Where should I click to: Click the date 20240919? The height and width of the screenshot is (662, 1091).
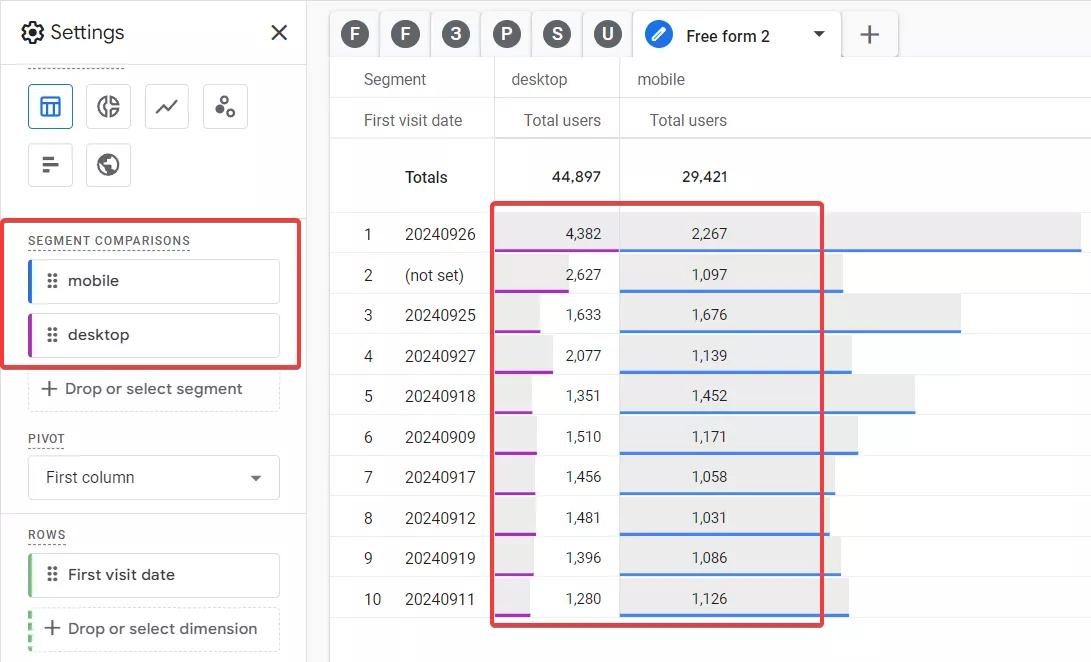[x=440, y=558]
